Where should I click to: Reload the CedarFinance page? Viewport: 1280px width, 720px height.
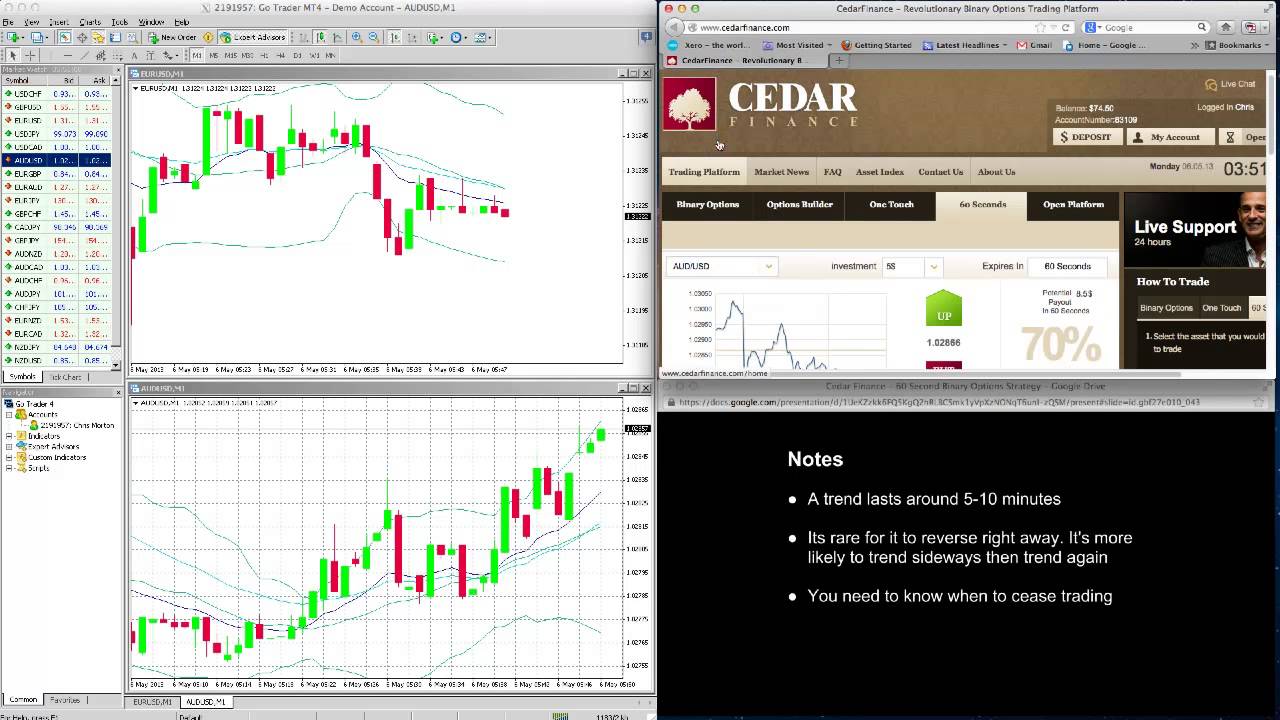1066,28
